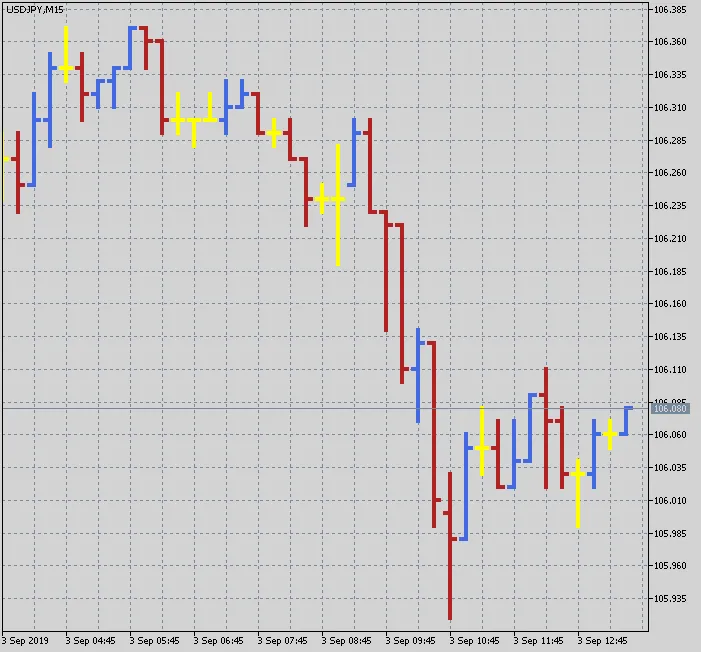Click the 3 Sep 04:45 time label
Screen dimensions: 701x652
(x=91, y=640)
